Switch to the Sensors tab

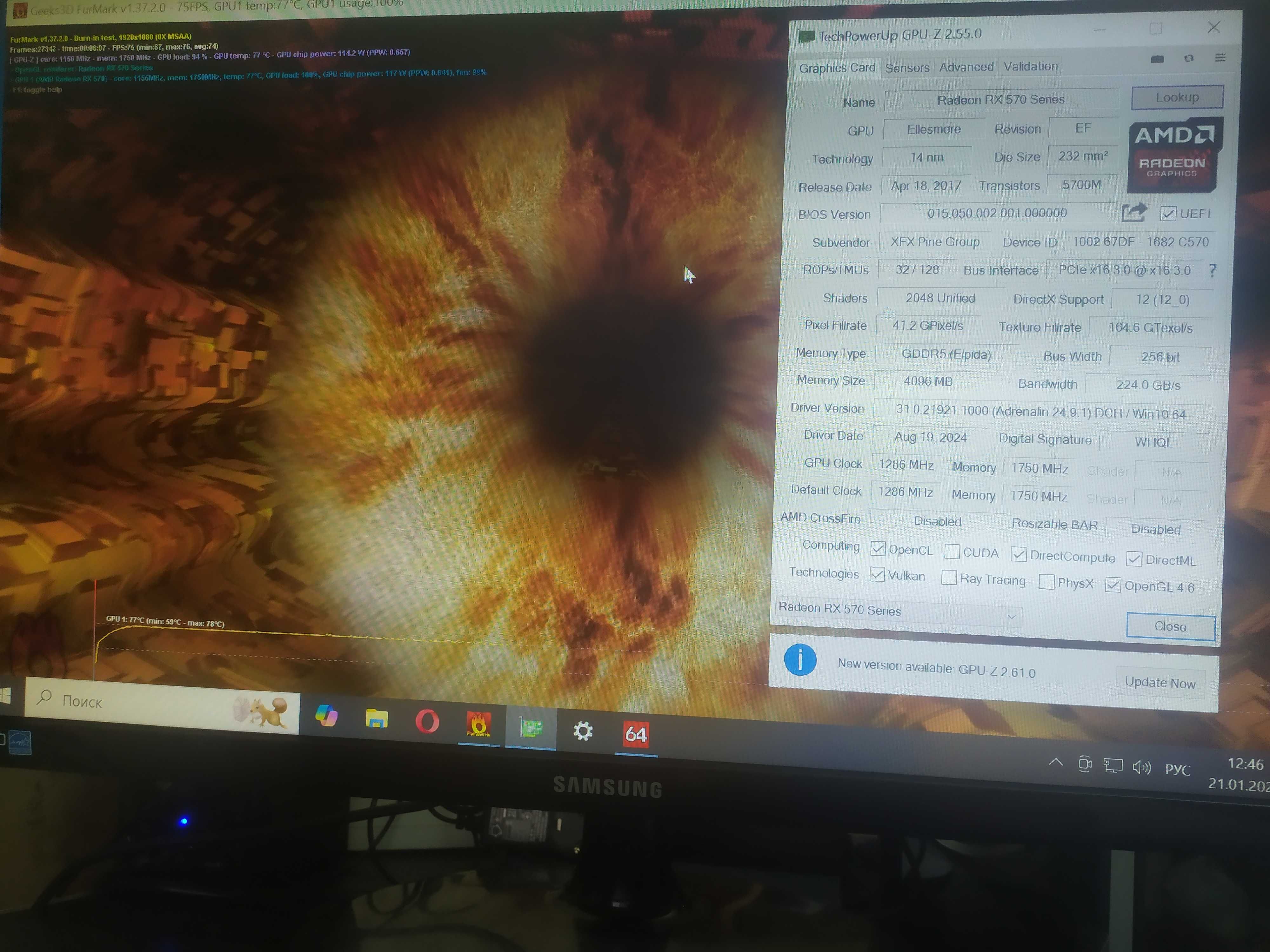pos(906,68)
